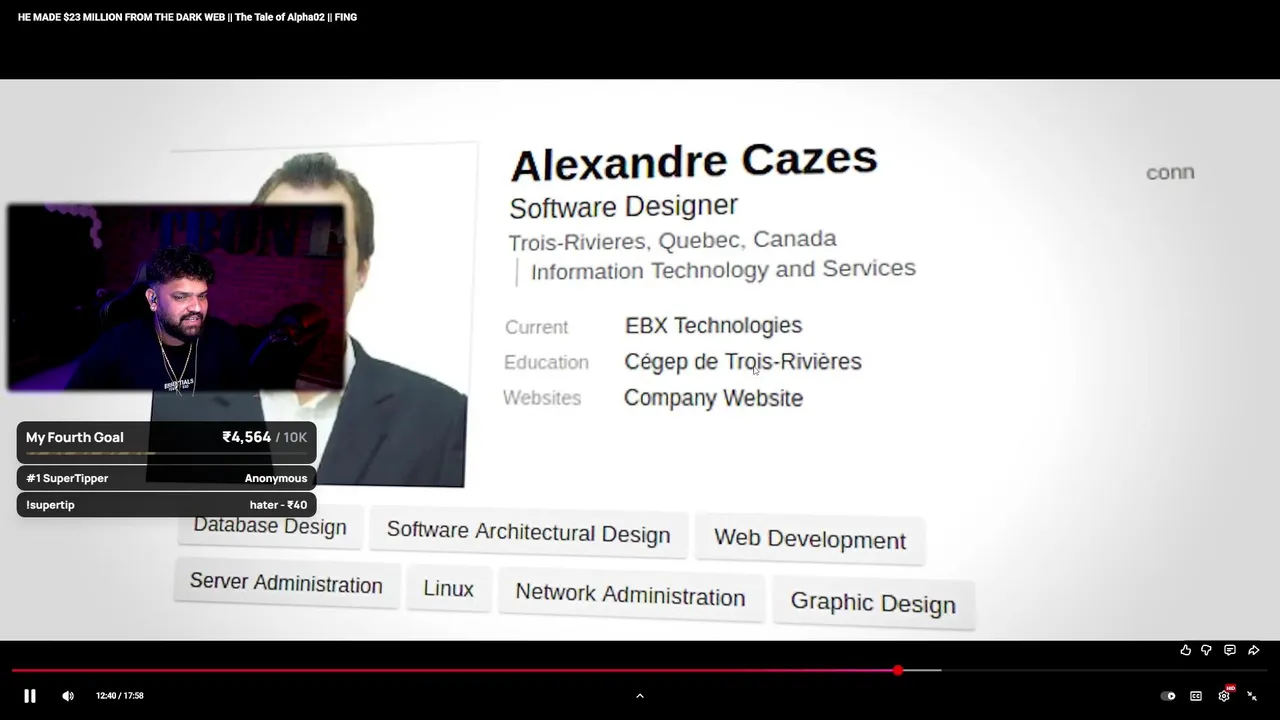The width and height of the screenshot is (1280, 720).
Task: Click the 'Database Design' skill tag
Action: click(269, 526)
